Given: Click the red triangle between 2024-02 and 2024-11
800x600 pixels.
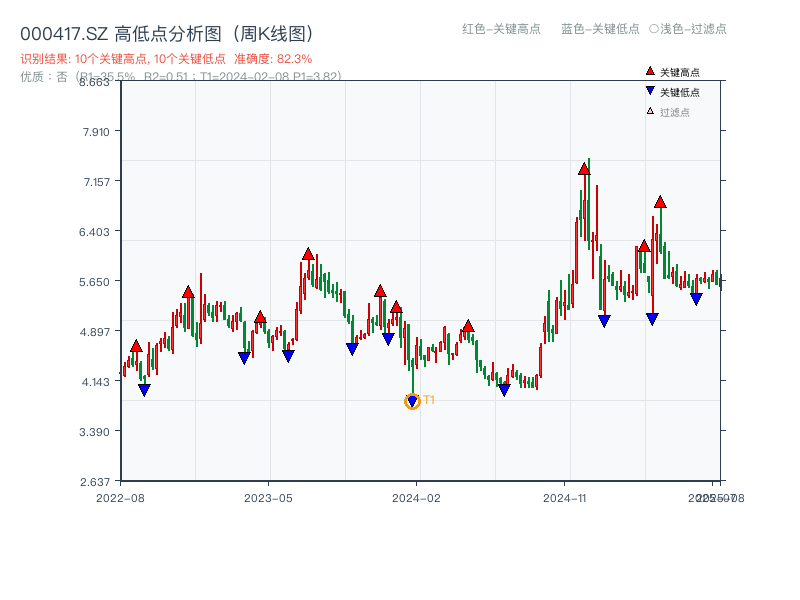Looking at the screenshot, I should (468, 326).
